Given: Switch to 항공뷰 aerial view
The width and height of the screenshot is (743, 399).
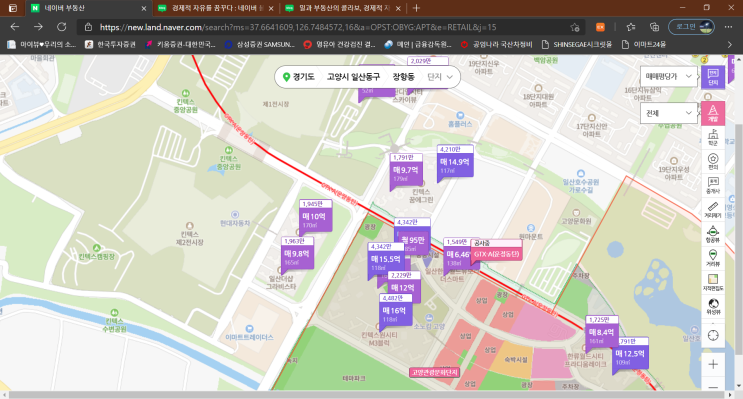Looking at the screenshot, I should click(713, 234).
